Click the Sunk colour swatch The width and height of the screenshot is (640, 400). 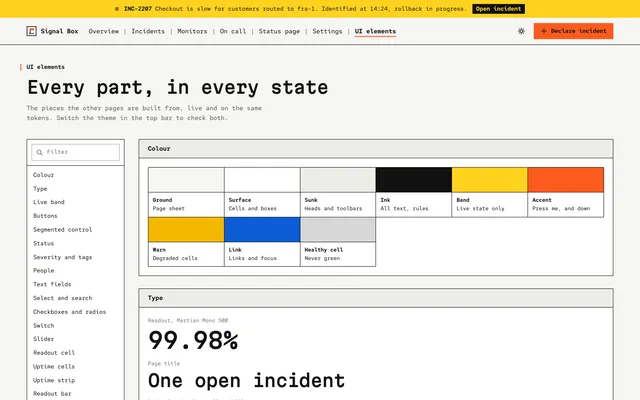click(x=338, y=180)
